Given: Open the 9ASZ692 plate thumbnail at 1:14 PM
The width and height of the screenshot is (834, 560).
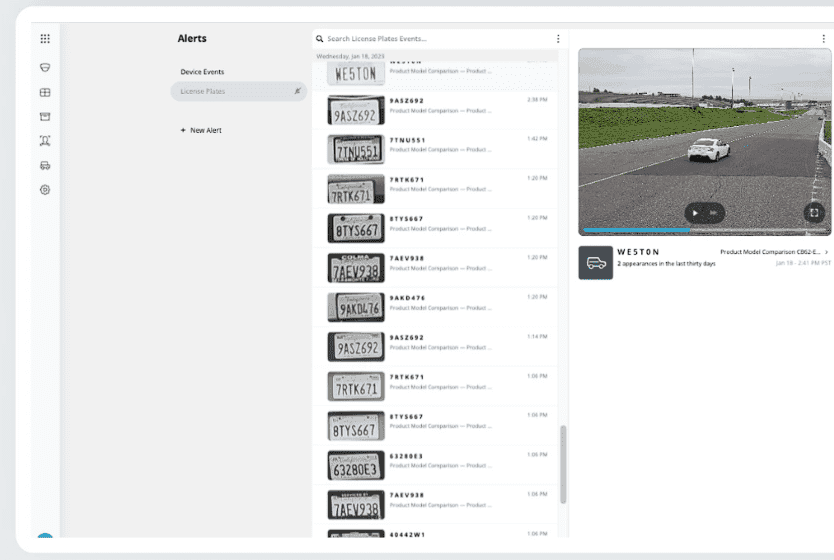Looking at the screenshot, I should pos(356,347).
